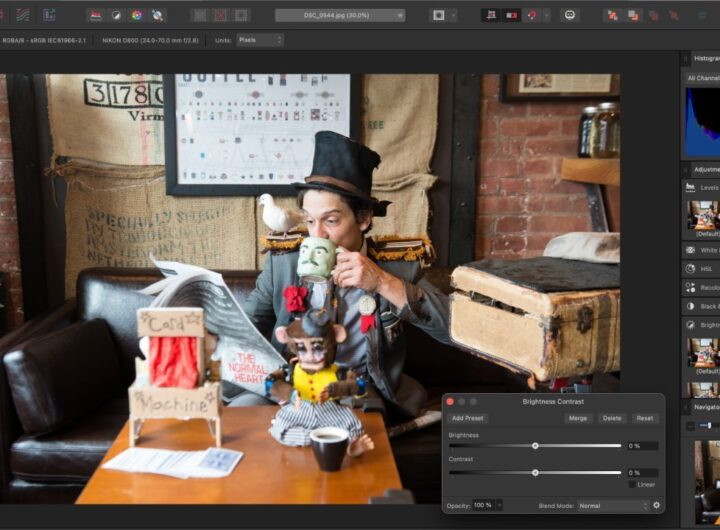Click the Auto Levels toolbar icon

[x=95, y=15]
